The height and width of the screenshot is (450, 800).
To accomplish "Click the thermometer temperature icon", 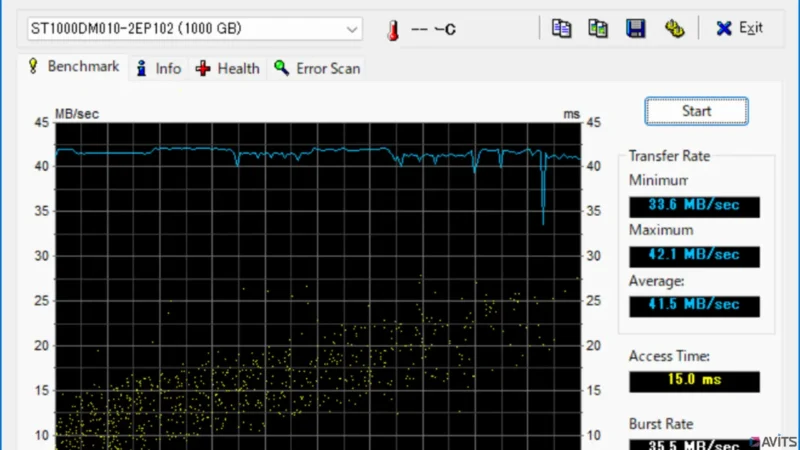I will 393,30.
